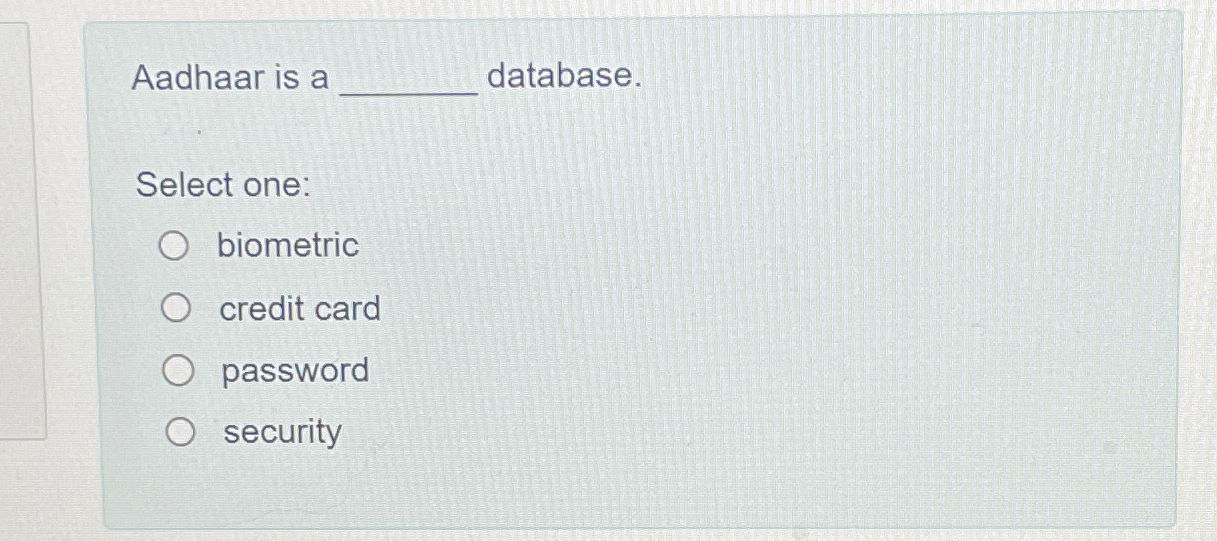1217x541 pixels.
Task: Choose the credit card radio option
Action: click(177, 309)
